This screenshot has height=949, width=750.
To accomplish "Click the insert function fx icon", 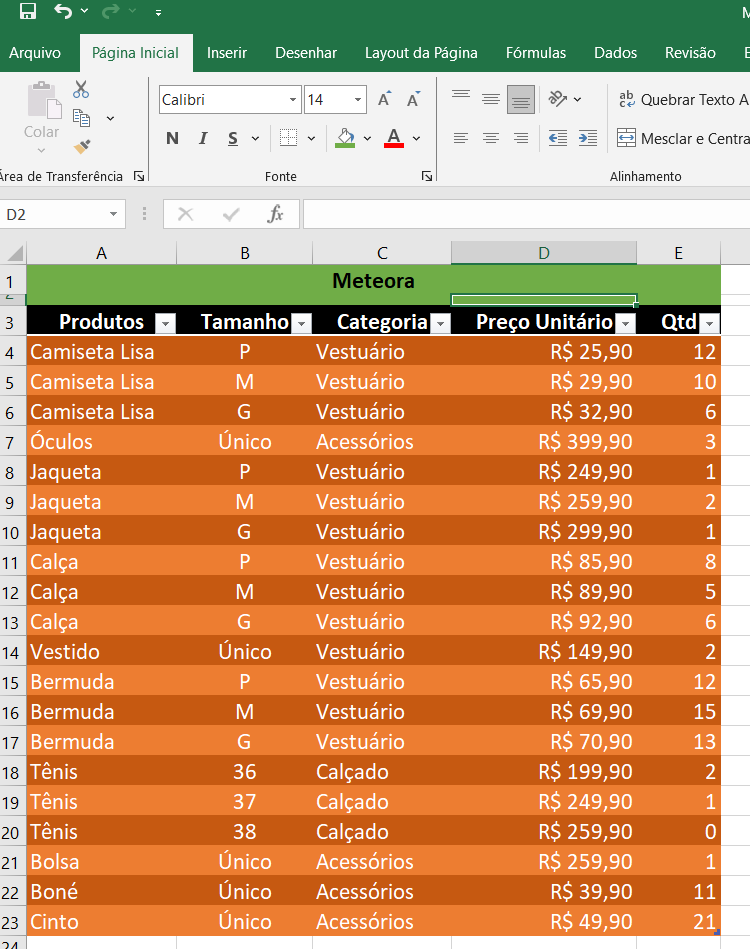I will coord(275,214).
